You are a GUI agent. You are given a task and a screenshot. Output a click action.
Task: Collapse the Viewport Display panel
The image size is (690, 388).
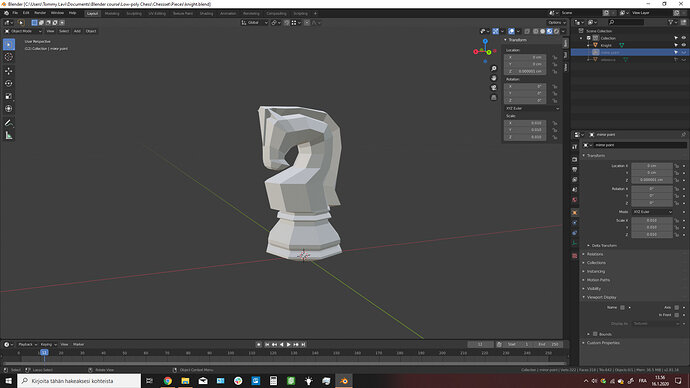pos(601,297)
